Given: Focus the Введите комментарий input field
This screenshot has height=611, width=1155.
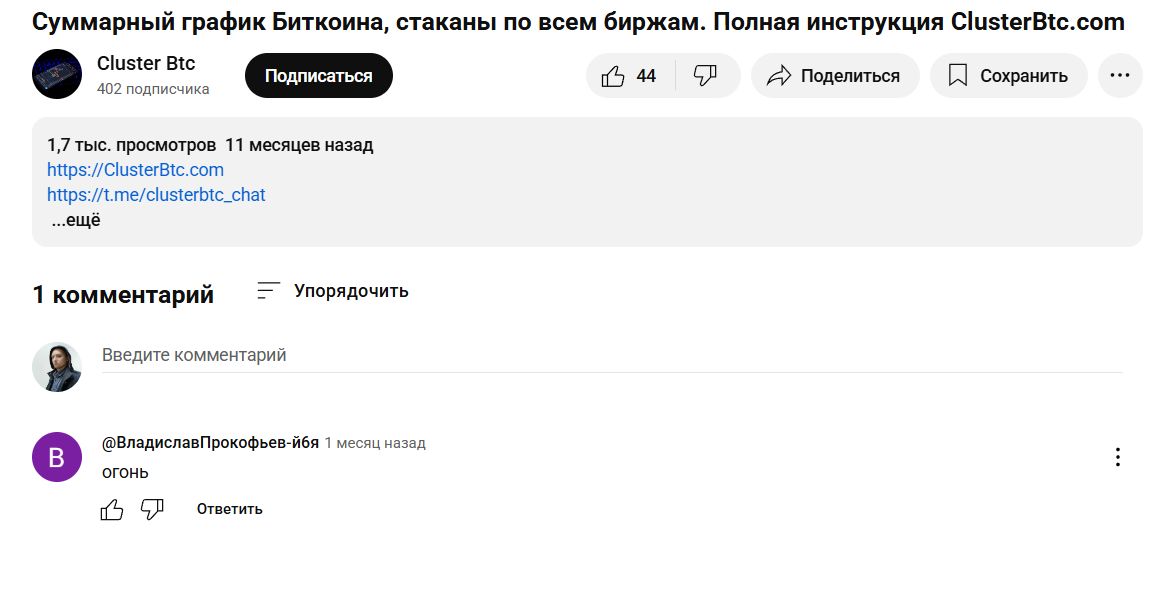Looking at the screenshot, I should point(610,355).
